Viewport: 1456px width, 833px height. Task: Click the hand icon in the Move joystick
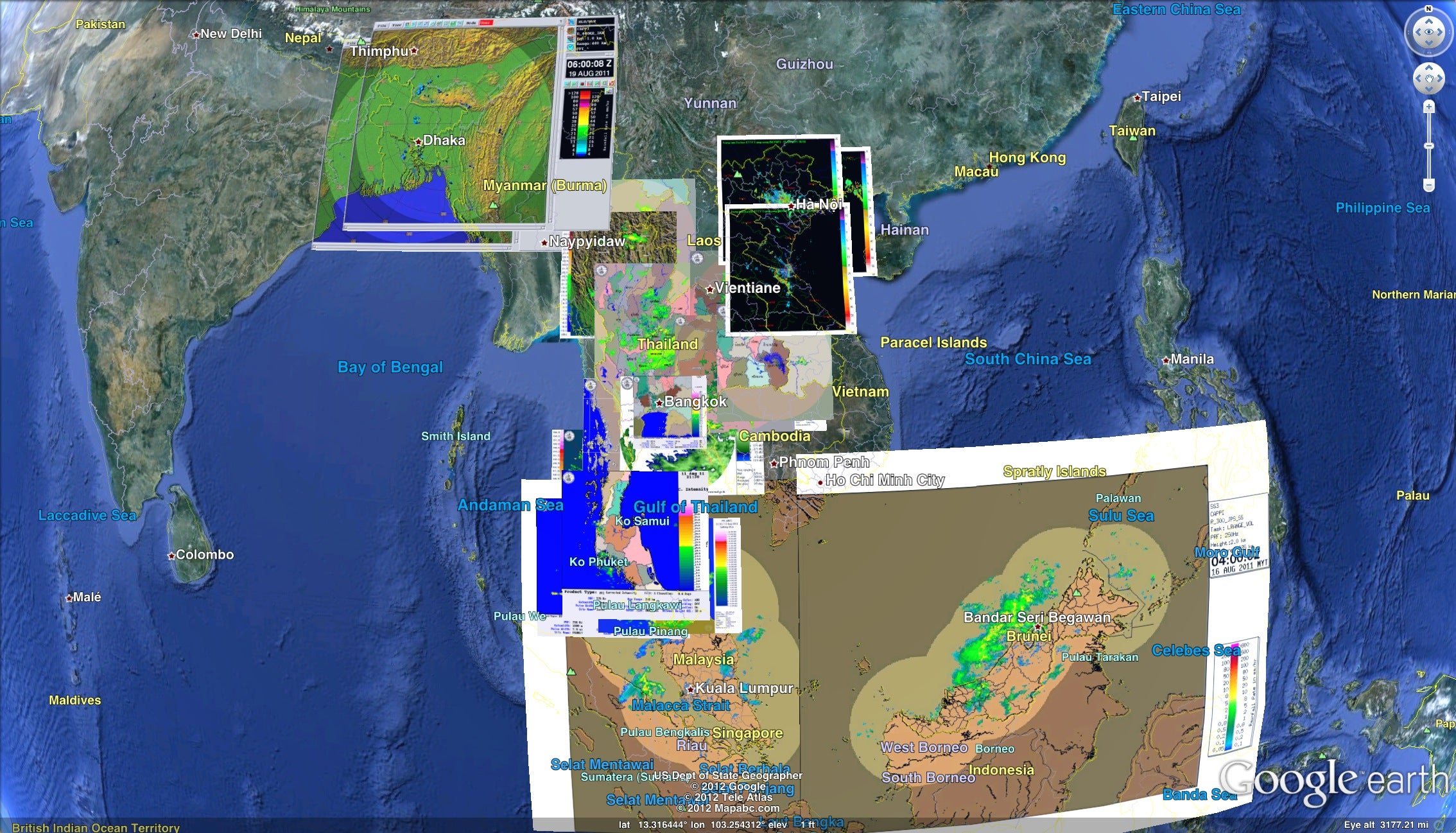click(1428, 79)
